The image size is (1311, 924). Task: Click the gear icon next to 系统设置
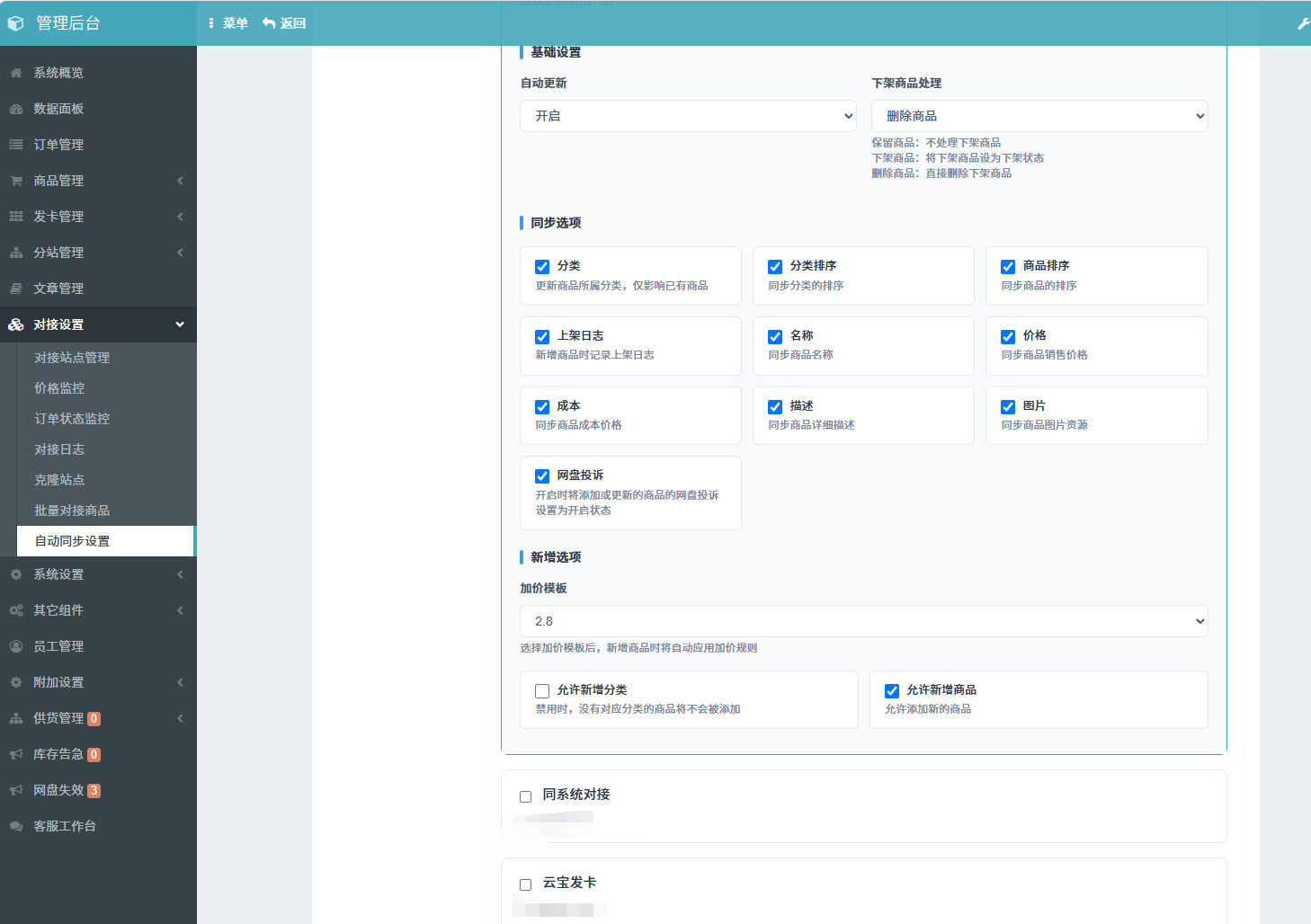tap(16, 574)
